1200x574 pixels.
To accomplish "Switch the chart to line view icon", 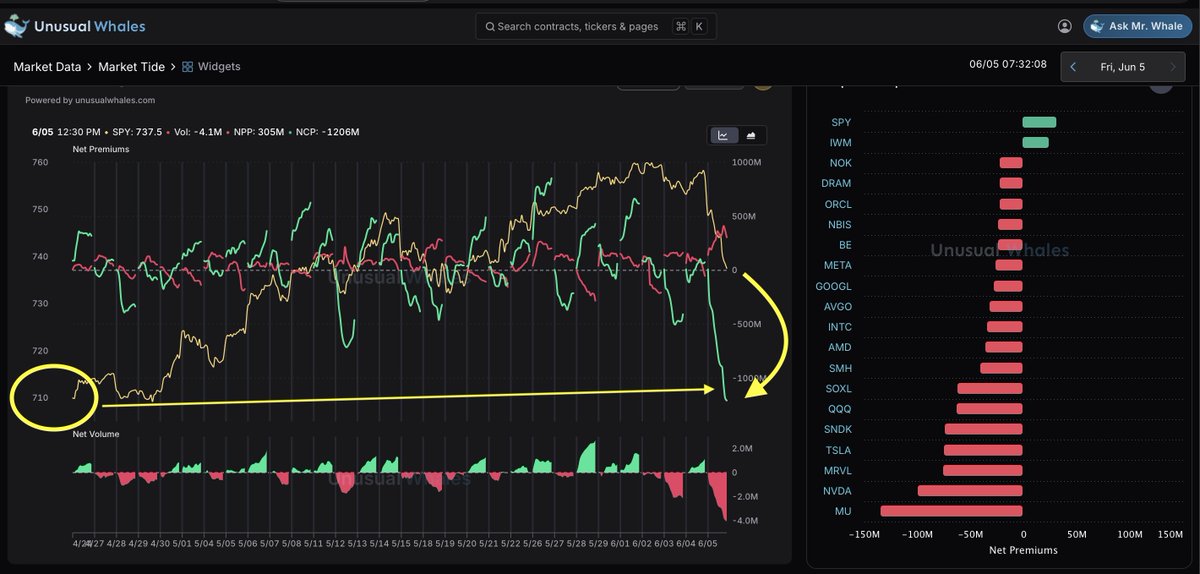I will pyautogui.click(x=723, y=135).
